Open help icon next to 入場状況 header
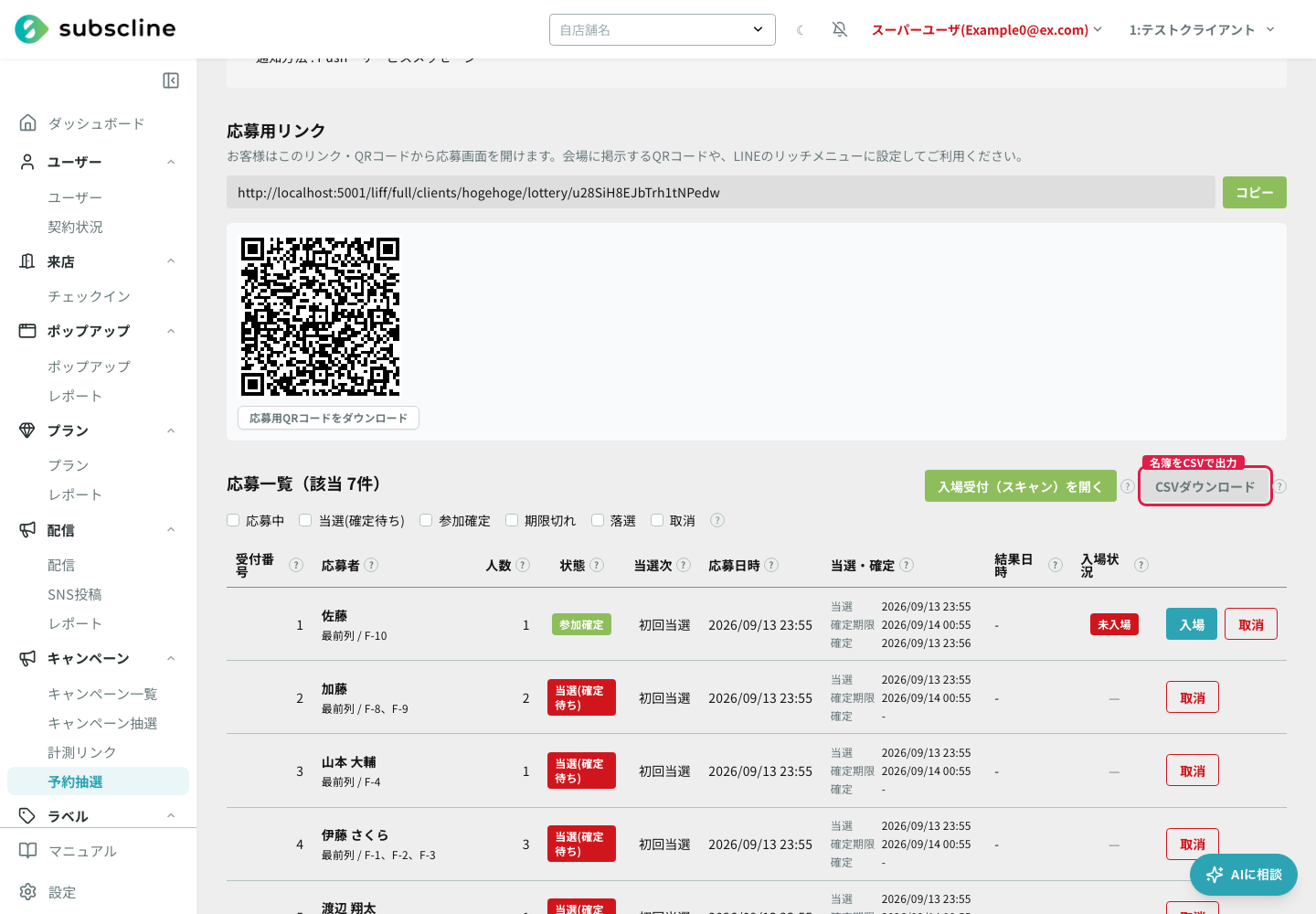This screenshot has width=1316, height=914. click(x=1141, y=565)
